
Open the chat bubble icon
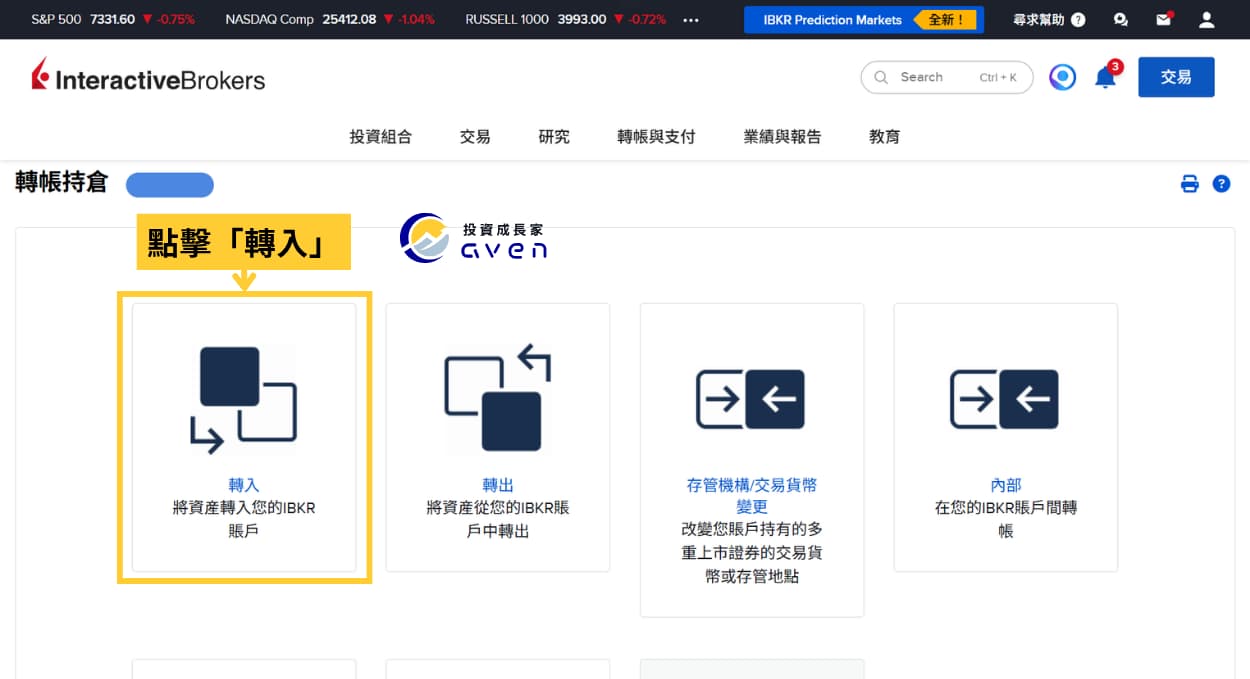point(1121,19)
